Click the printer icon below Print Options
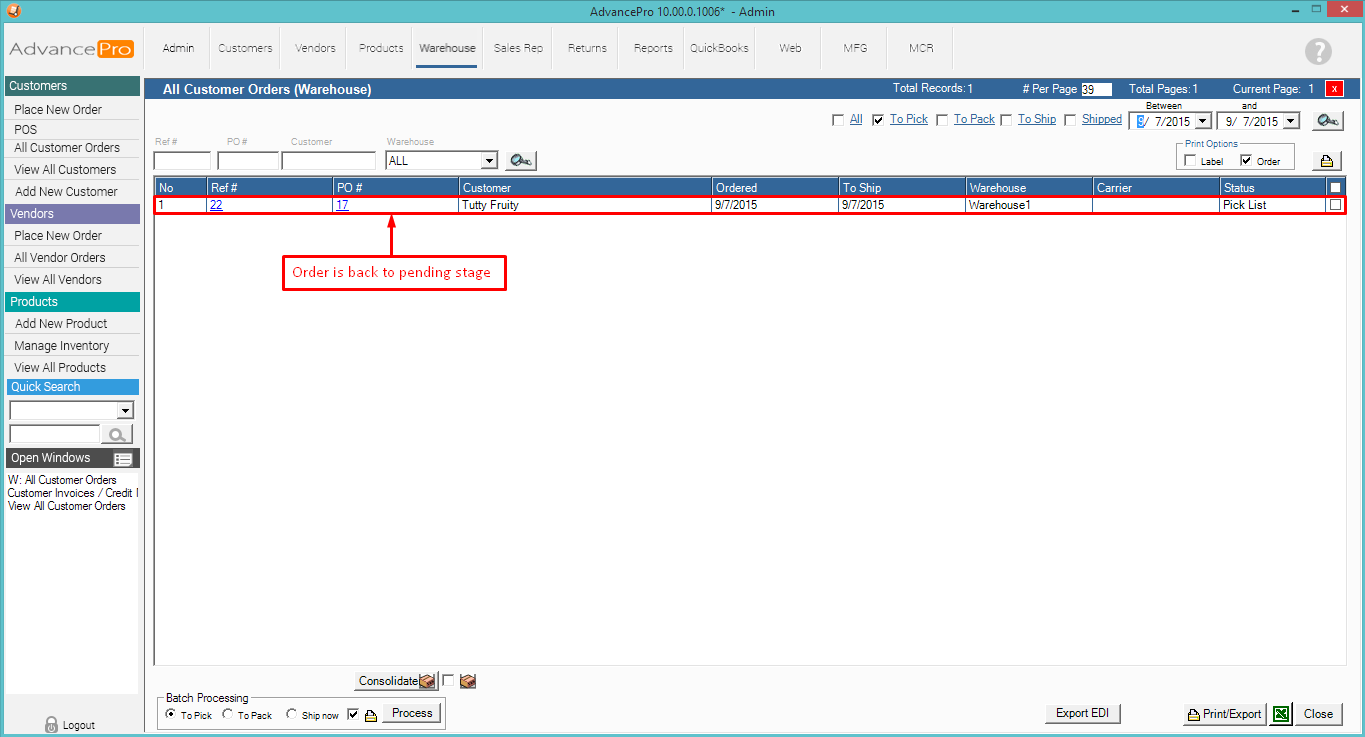The width and height of the screenshot is (1365, 737). click(x=1326, y=161)
